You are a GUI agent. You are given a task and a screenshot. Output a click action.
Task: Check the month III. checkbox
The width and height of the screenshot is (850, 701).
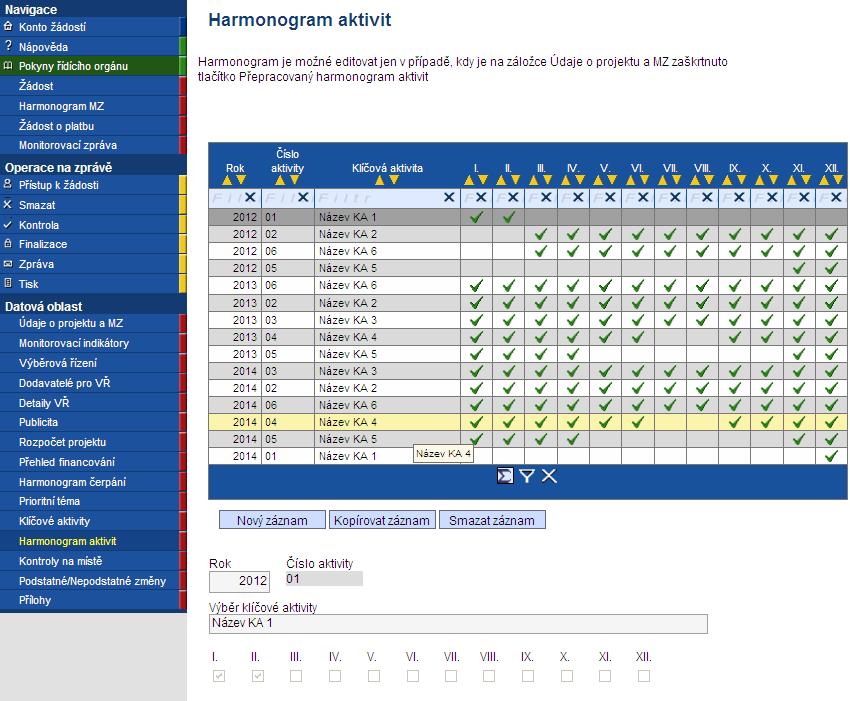point(296,676)
